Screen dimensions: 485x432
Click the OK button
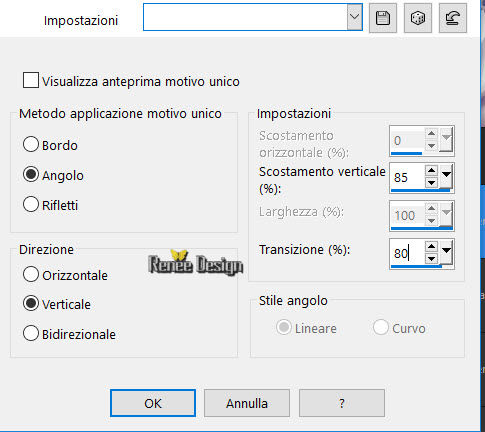[153, 403]
